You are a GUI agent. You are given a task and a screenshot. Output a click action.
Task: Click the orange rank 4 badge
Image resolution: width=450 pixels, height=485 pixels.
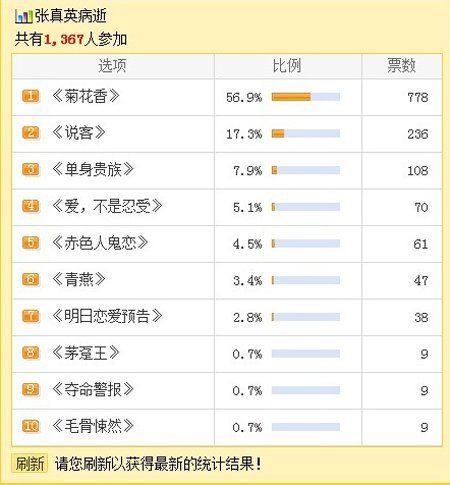tap(31, 206)
